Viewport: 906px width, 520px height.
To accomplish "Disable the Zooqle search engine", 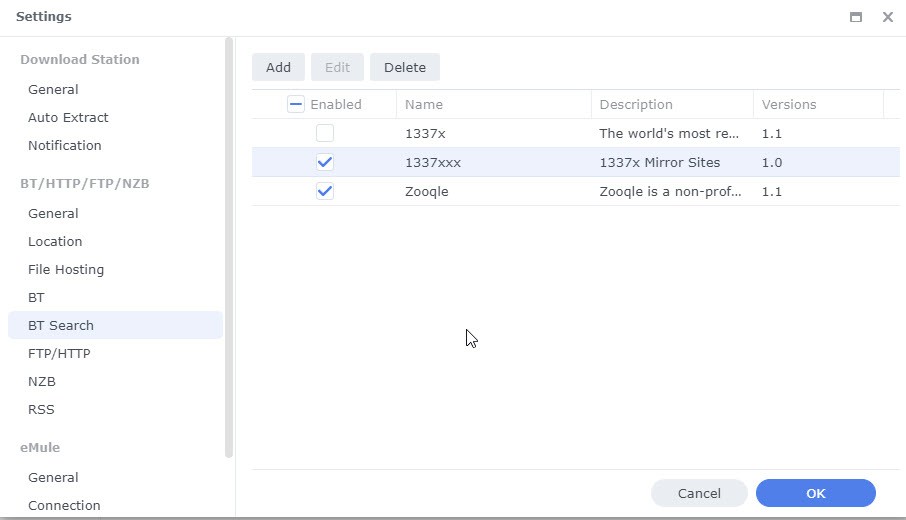I will pyautogui.click(x=325, y=191).
